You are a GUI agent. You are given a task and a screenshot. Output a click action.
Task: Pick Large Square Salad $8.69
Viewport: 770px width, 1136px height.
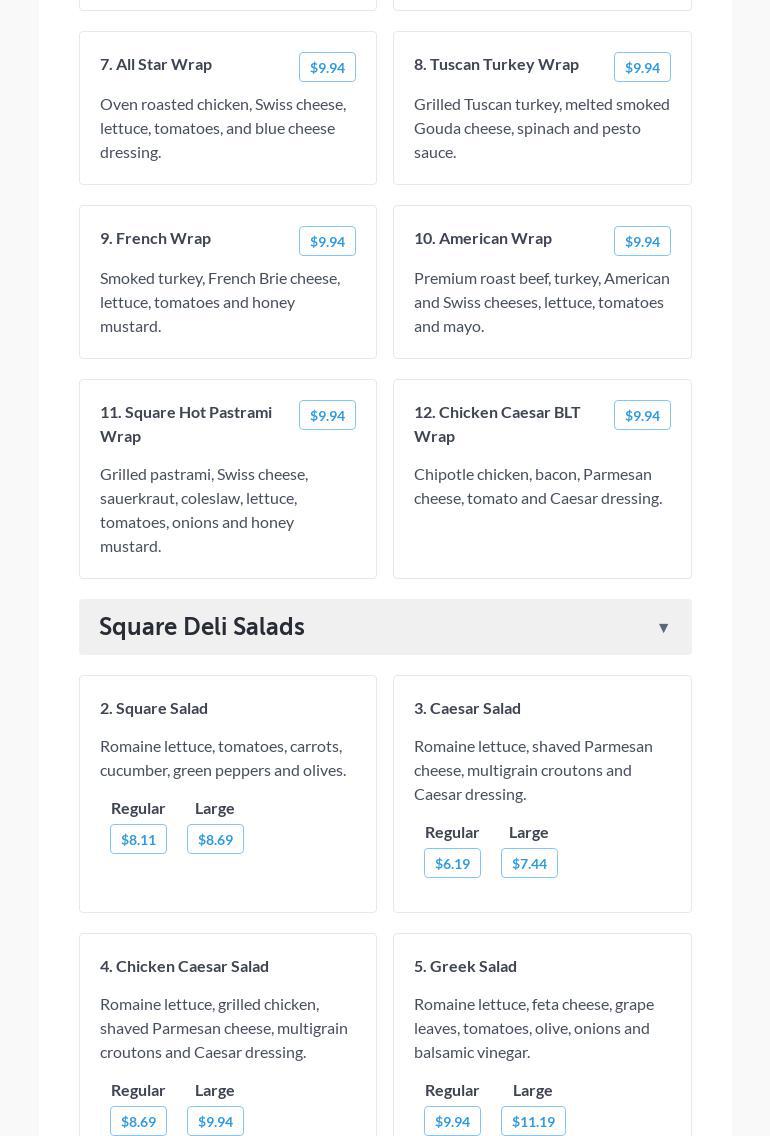pos(215,840)
